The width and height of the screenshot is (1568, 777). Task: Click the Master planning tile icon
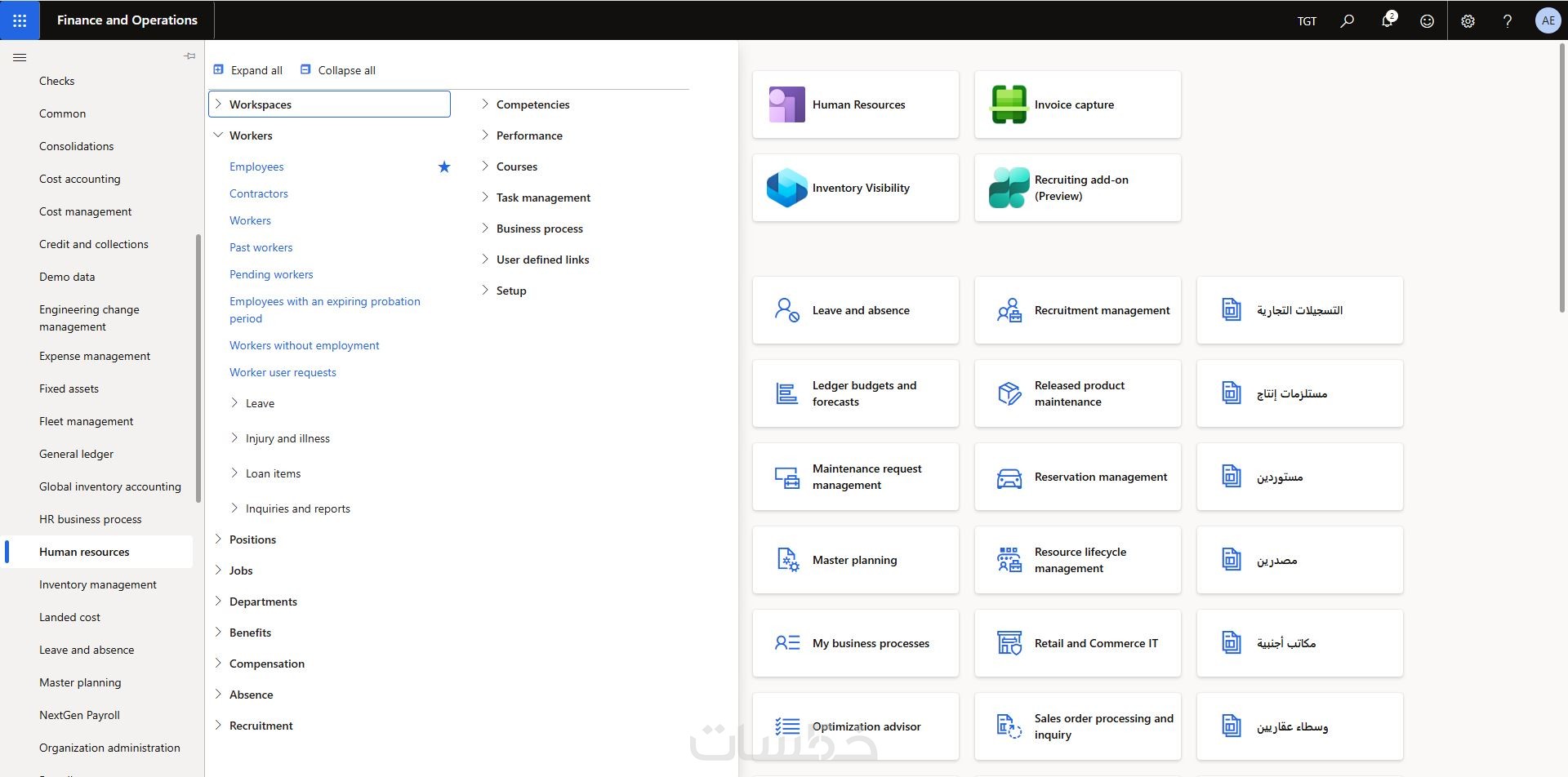tap(786, 560)
